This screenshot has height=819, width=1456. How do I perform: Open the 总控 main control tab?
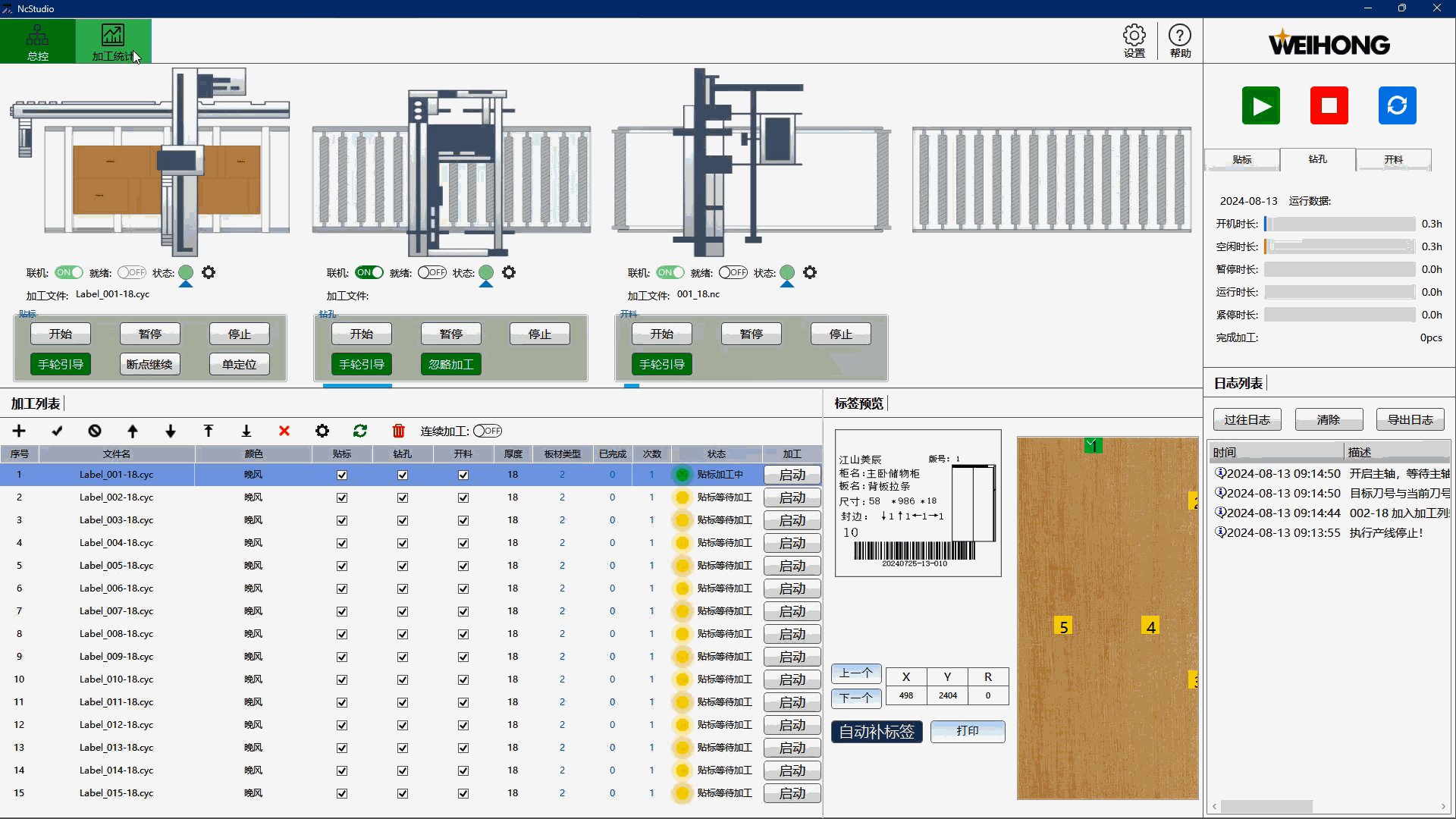(x=37, y=41)
